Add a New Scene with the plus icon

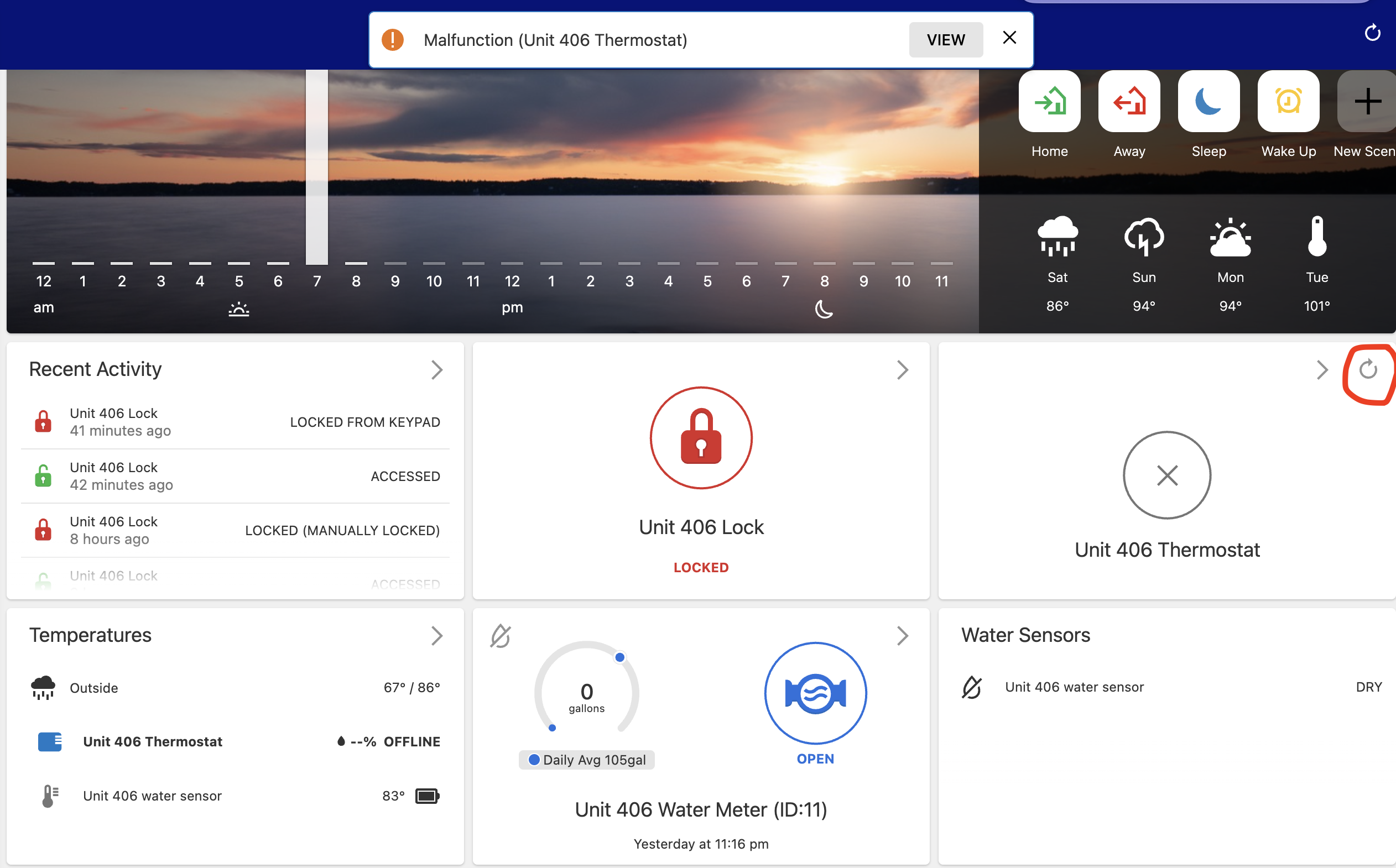pyautogui.click(x=1367, y=102)
